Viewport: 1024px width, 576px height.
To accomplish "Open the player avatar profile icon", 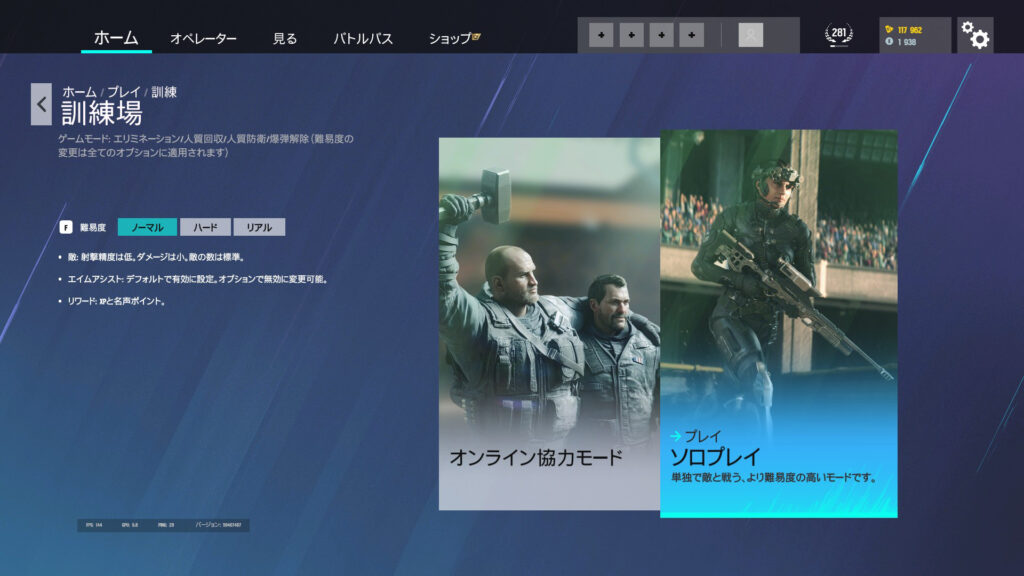I will point(750,35).
